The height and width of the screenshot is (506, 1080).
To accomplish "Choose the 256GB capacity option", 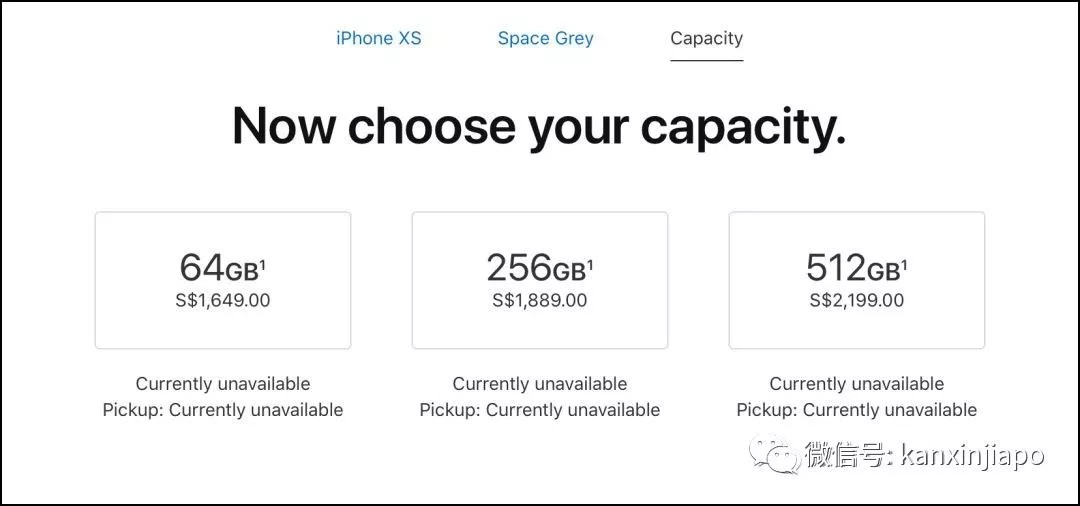I will tap(540, 280).
